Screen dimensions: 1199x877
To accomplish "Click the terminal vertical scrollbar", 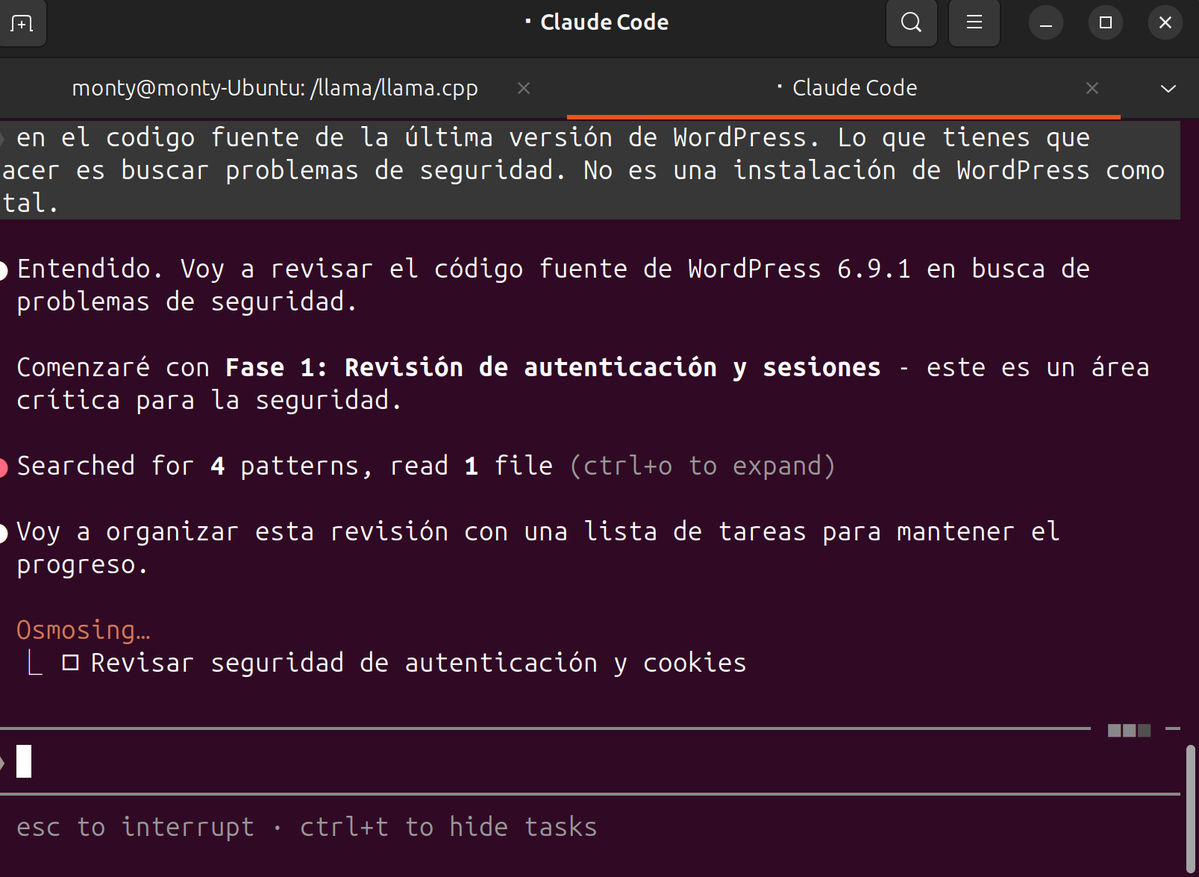I will pyautogui.click(x=1190, y=810).
